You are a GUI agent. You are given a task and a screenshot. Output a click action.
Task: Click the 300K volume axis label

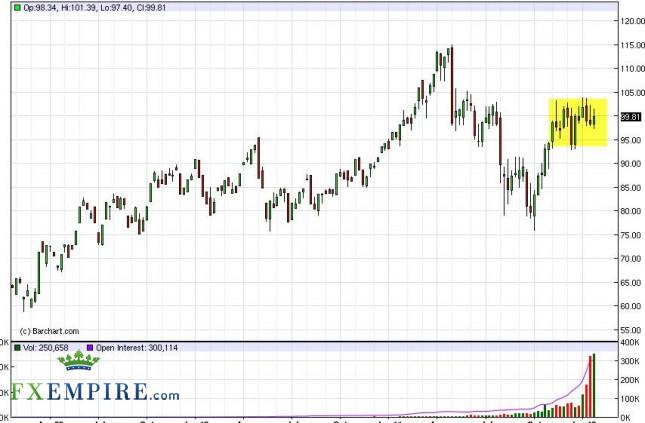[x=630, y=361]
